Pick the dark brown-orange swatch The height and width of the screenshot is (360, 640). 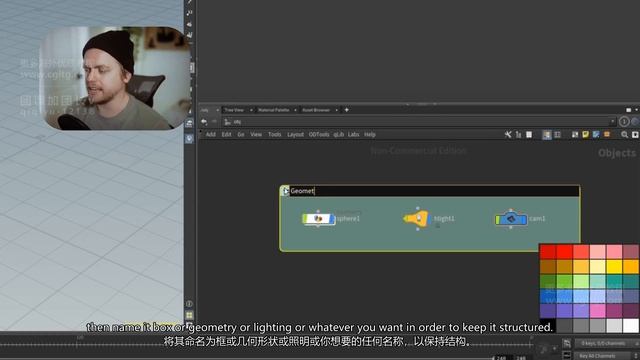coord(548,267)
